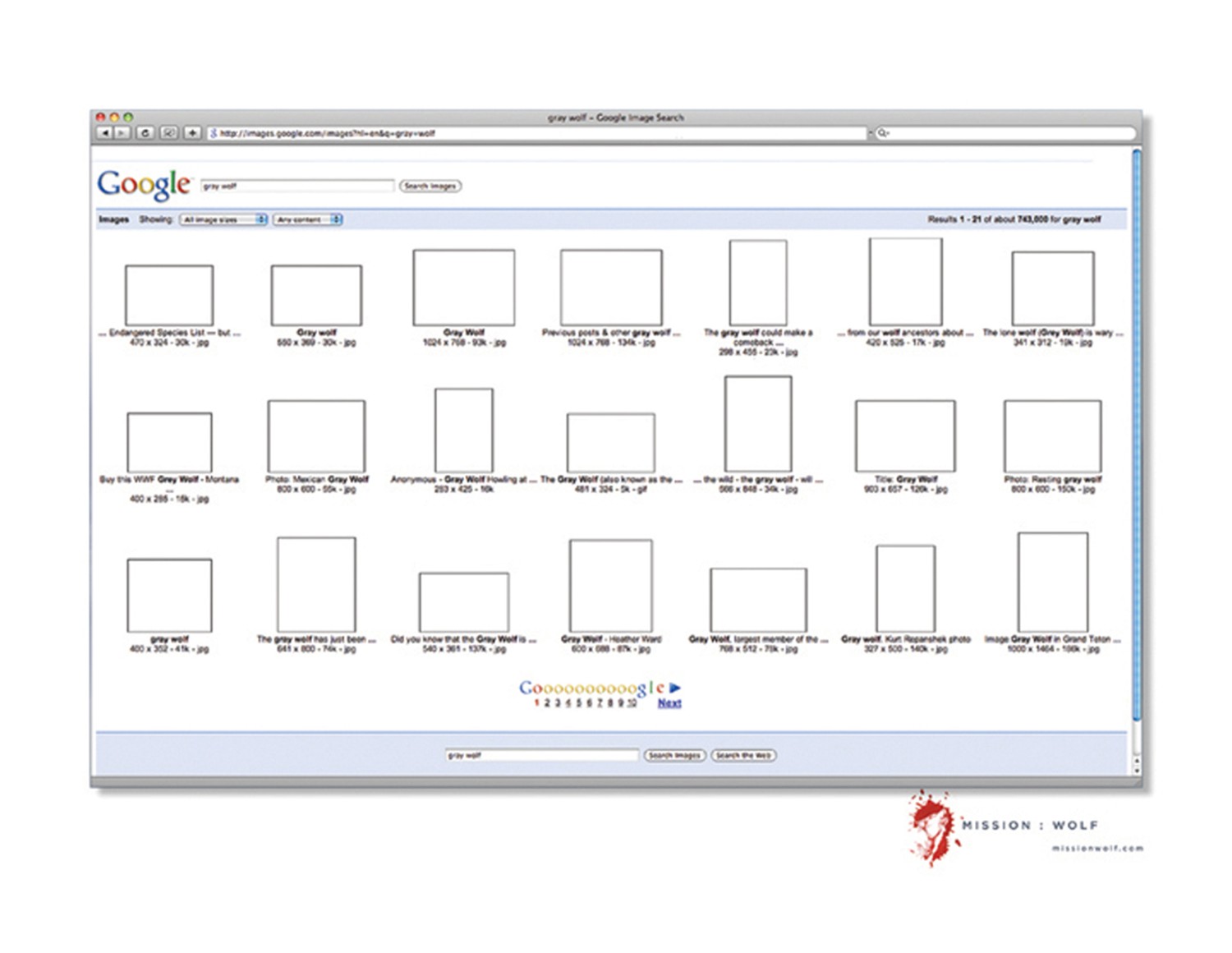The height and width of the screenshot is (953, 1232).
Task: Go back using Safari's back arrow
Action: 104,133
